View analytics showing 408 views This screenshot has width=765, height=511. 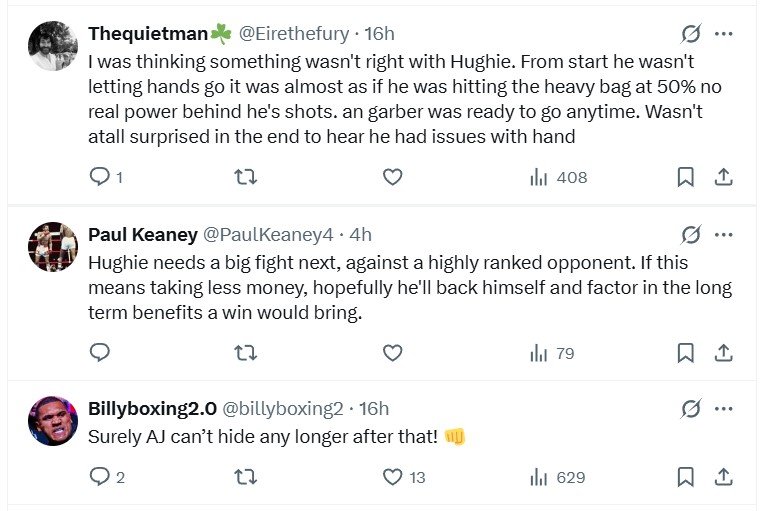click(558, 177)
